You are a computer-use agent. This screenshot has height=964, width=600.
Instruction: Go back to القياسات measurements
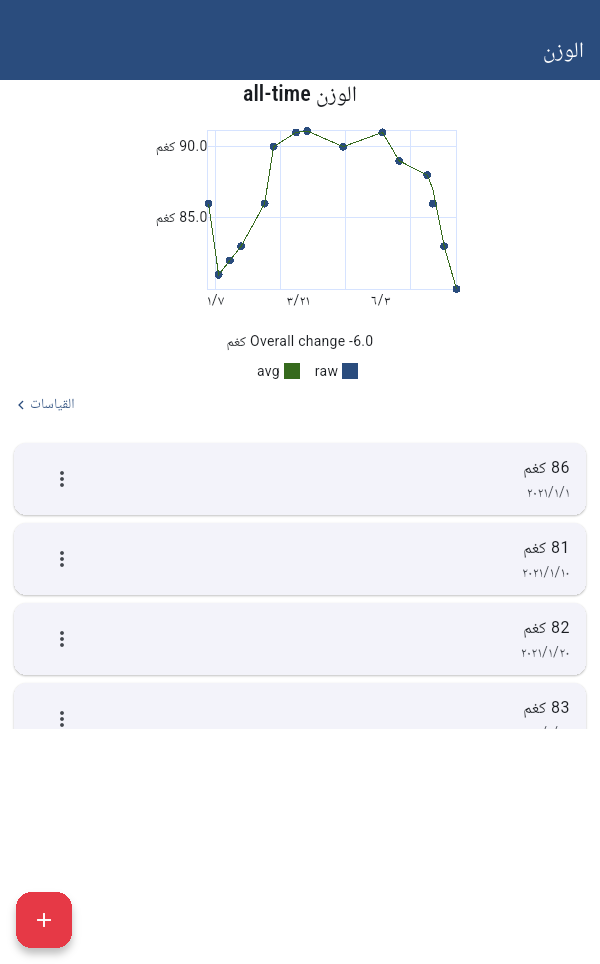[46, 404]
